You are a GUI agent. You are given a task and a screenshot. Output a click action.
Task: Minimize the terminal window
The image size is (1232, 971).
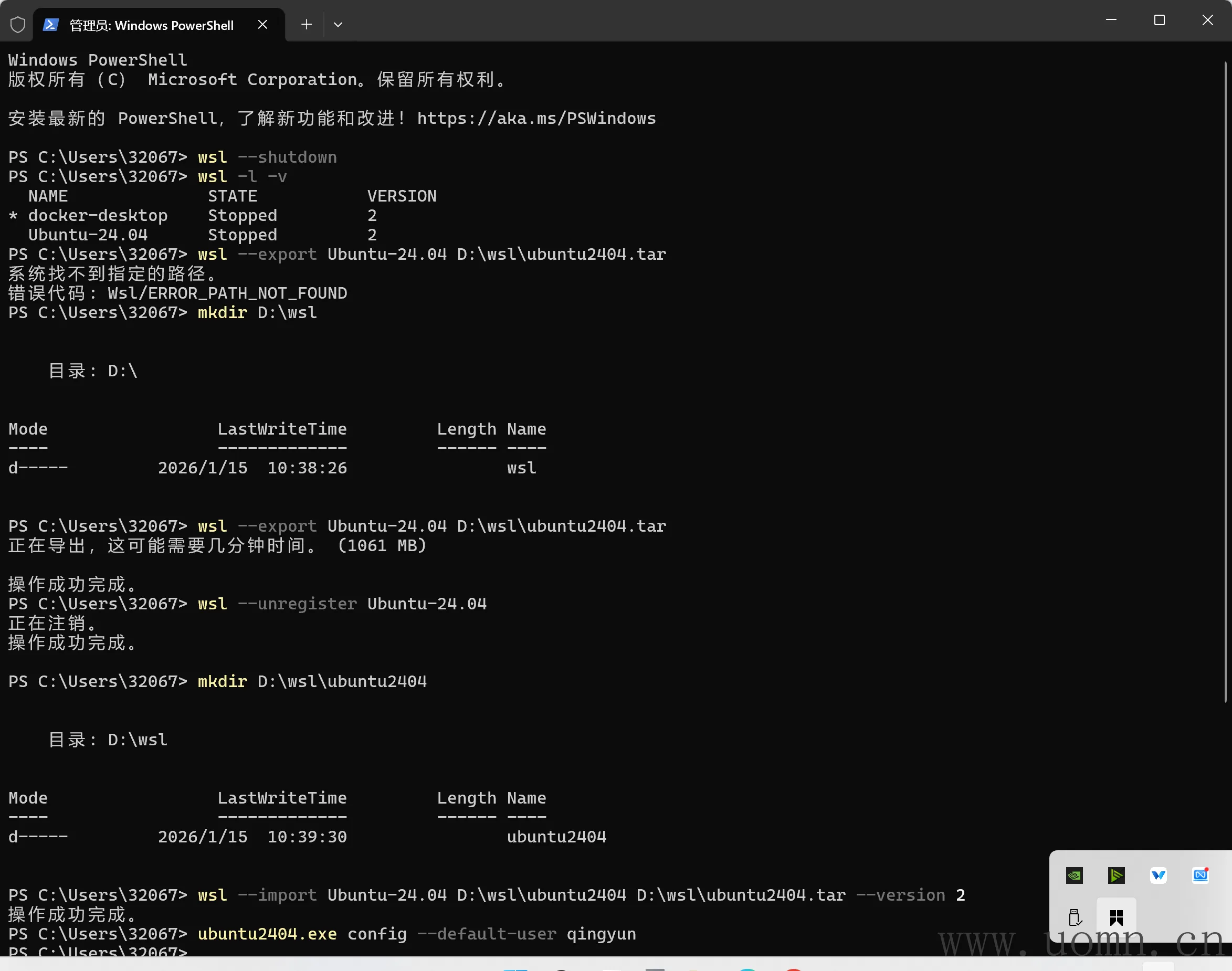(1111, 20)
